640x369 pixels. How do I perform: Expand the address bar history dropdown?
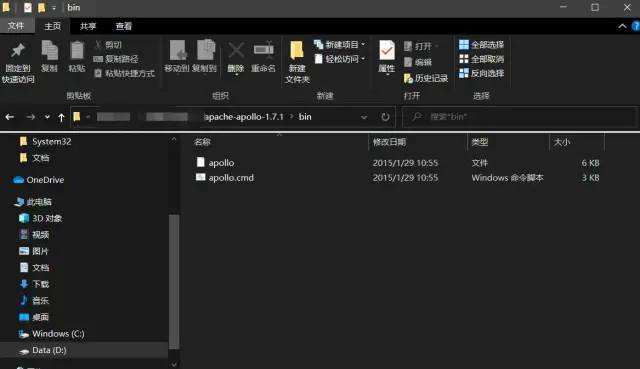364,117
